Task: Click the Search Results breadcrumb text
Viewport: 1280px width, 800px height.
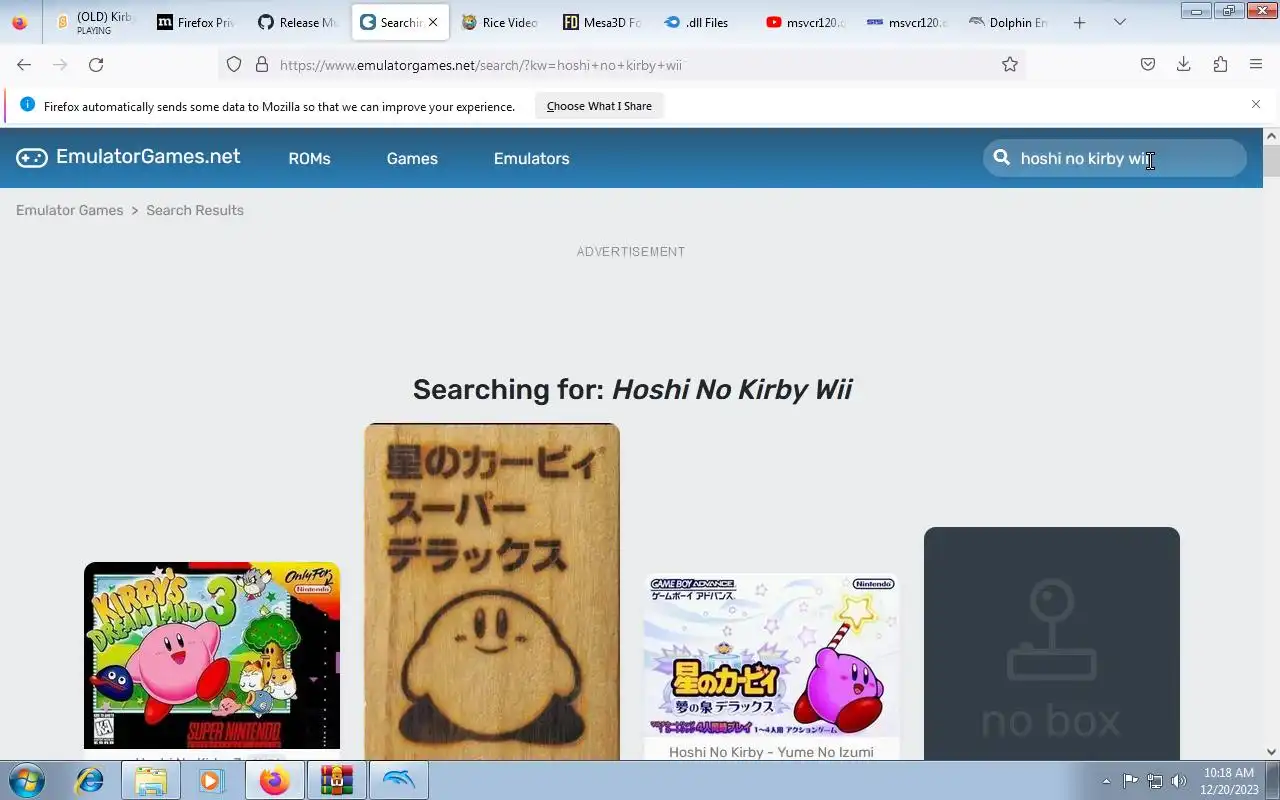Action: [195, 210]
